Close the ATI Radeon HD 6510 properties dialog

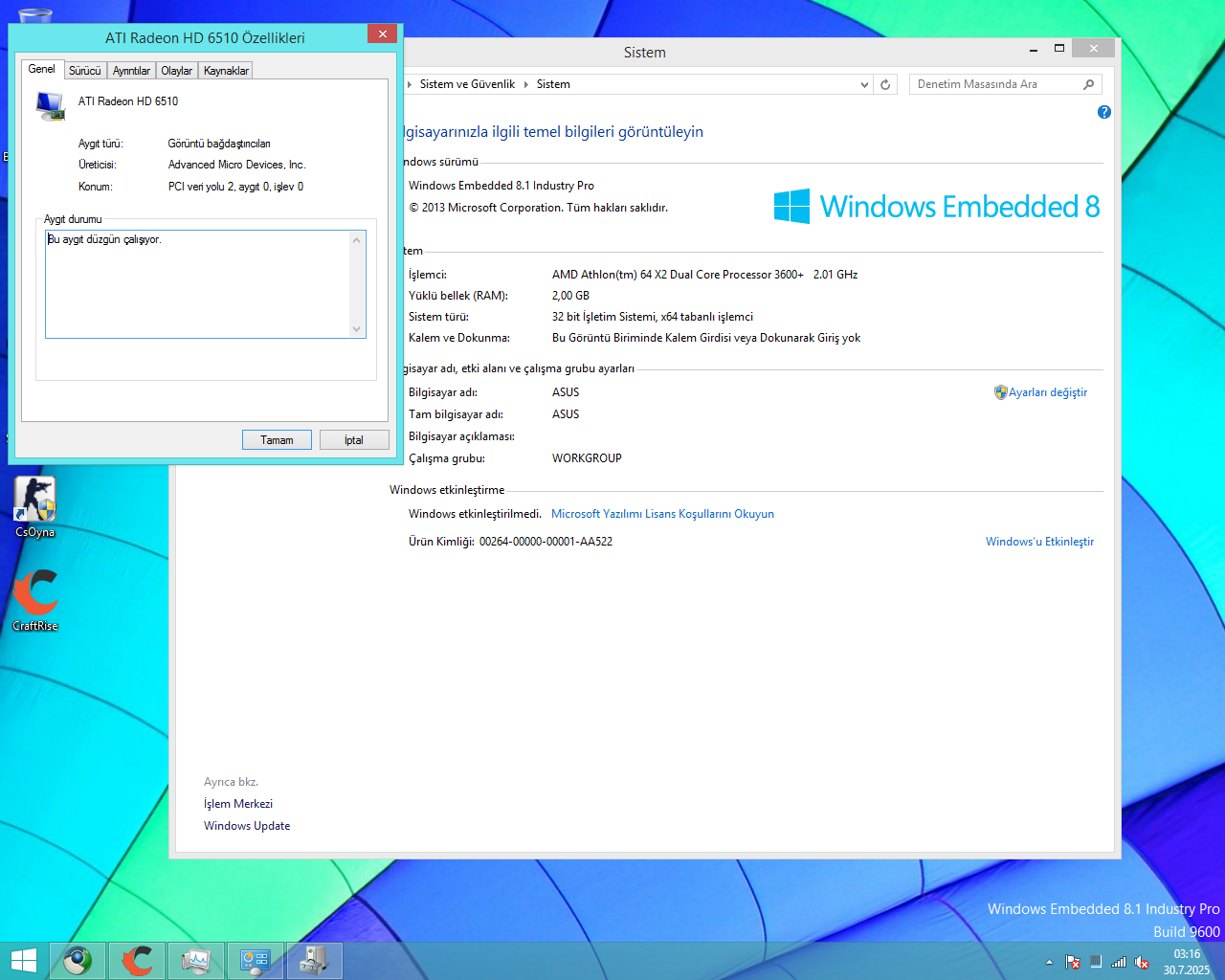click(x=382, y=34)
